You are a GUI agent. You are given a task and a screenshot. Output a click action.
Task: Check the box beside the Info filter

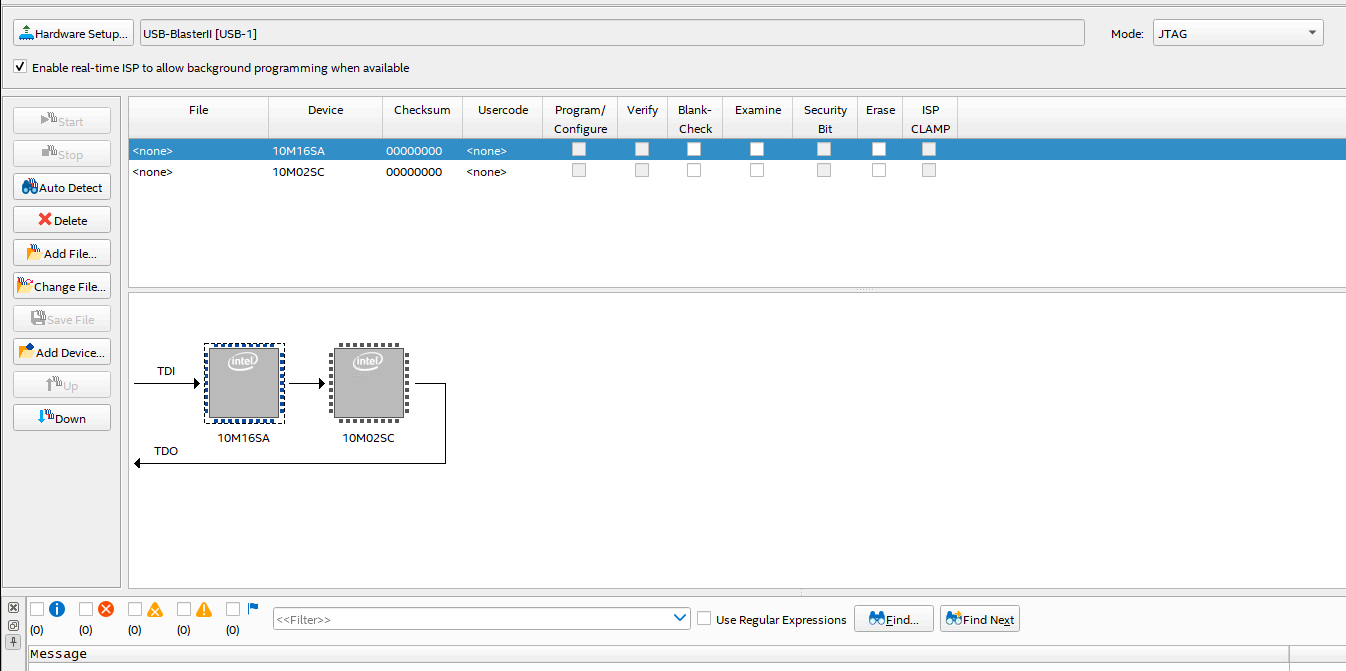click(x=37, y=608)
